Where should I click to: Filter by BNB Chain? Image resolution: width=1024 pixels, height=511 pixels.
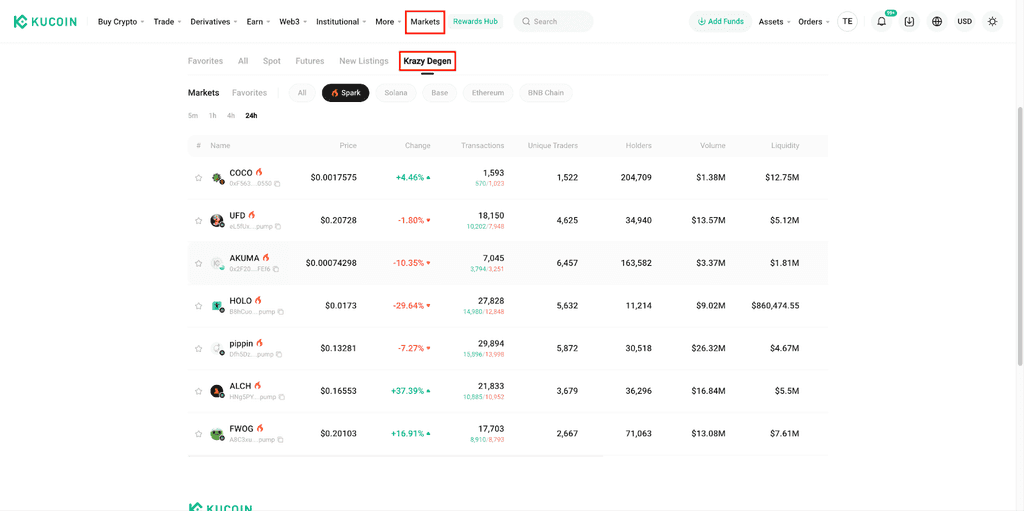pyautogui.click(x=546, y=93)
